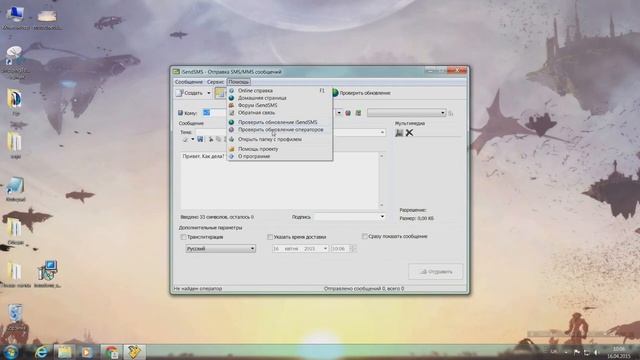The image size is (640, 360).
Task: Click Action Center flag in system tray
Action: click(577, 352)
